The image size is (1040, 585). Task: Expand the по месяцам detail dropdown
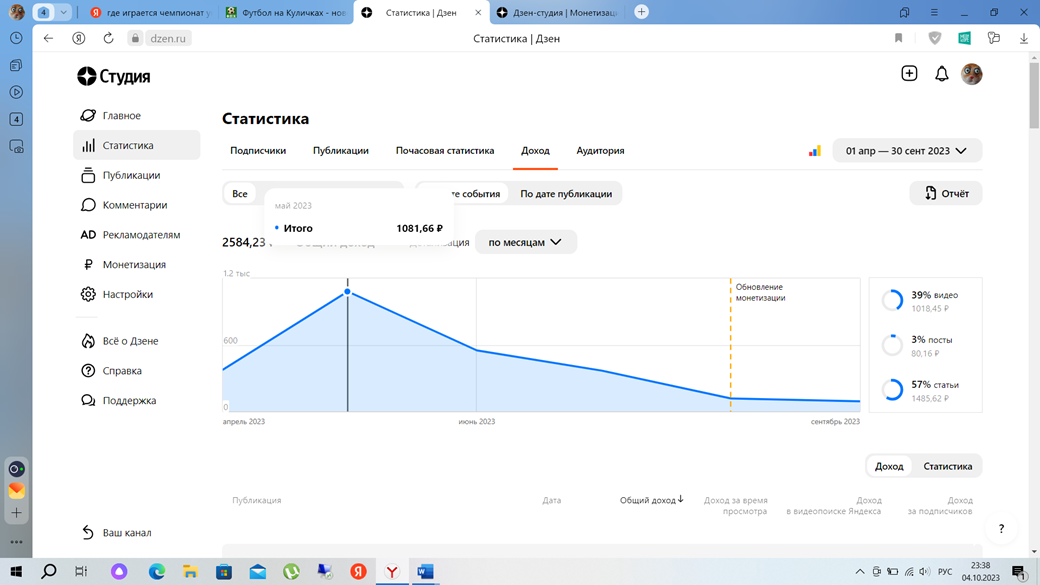[525, 242]
